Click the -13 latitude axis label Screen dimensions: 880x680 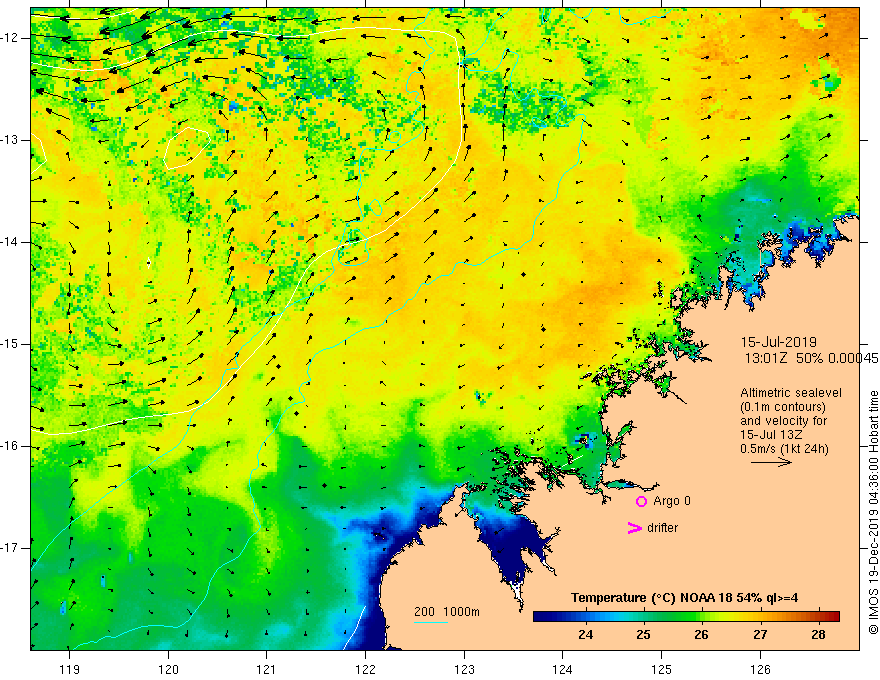pyautogui.click(x=10, y=140)
